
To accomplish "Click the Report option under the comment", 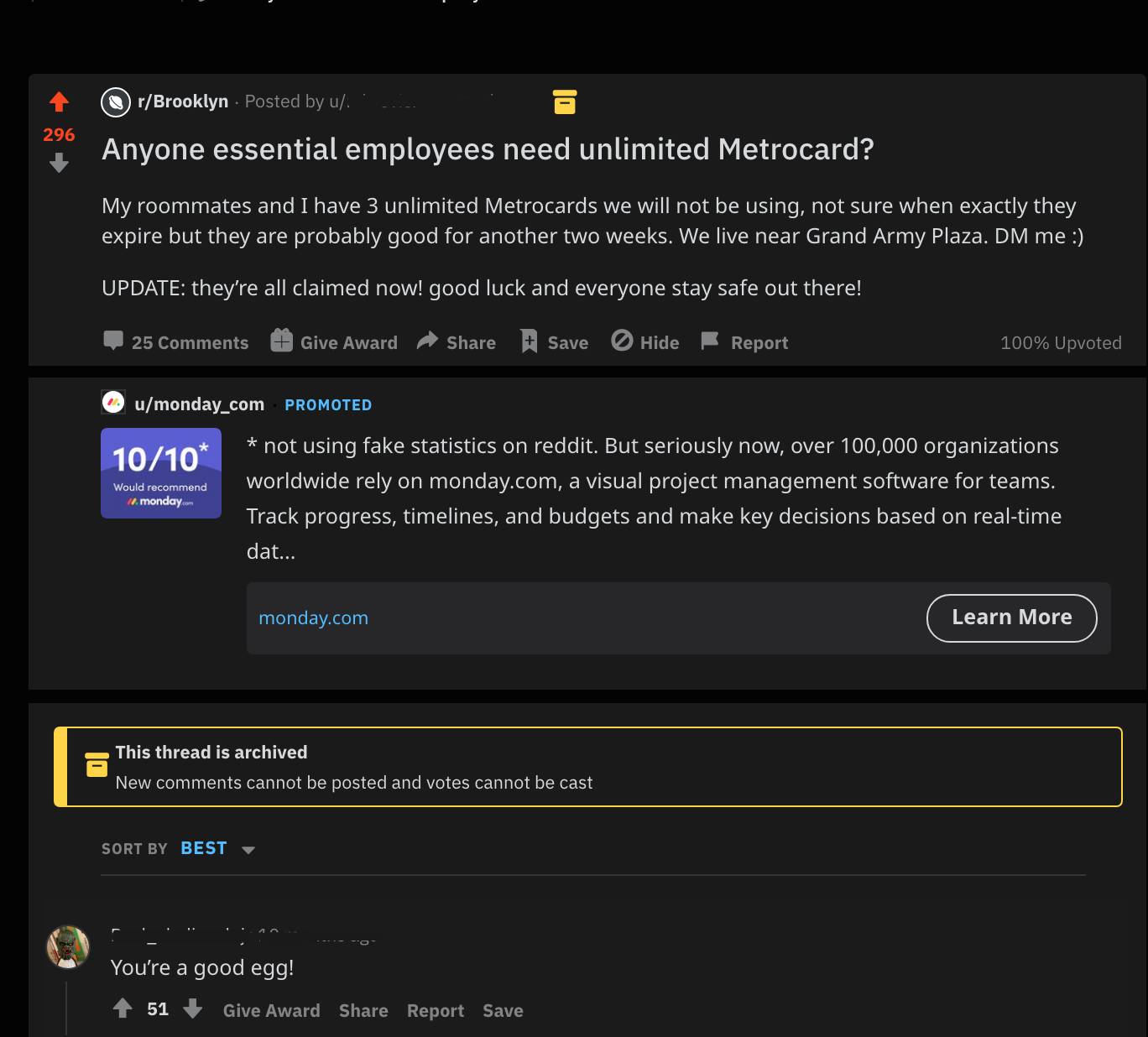I will [436, 1010].
